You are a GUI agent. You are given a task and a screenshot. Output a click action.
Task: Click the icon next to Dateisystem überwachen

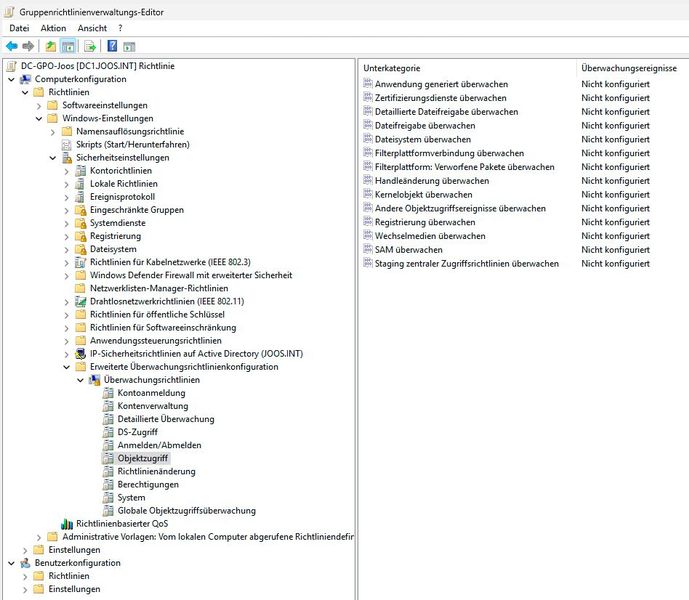tap(368, 139)
